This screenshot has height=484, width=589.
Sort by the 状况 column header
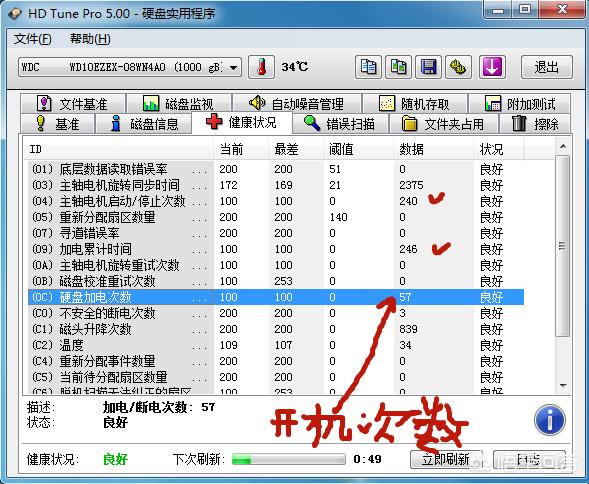(498, 149)
